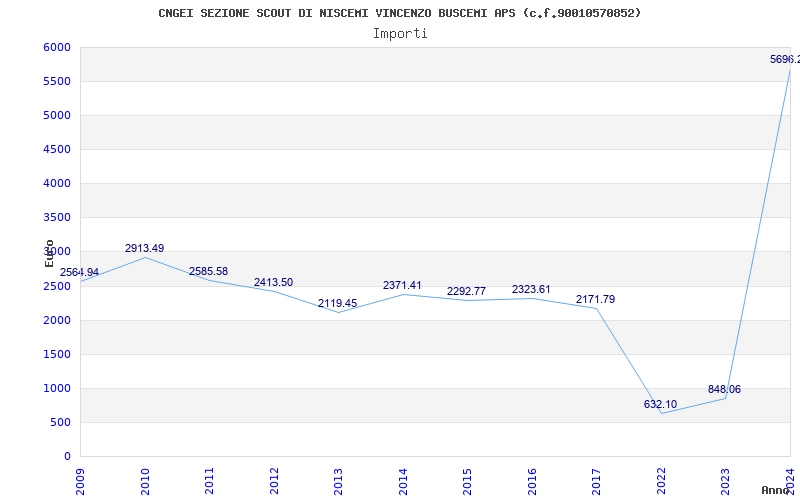The width and height of the screenshot is (800, 500).
Task: Click the 1500 value on the Y axis
Action: click(57, 355)
